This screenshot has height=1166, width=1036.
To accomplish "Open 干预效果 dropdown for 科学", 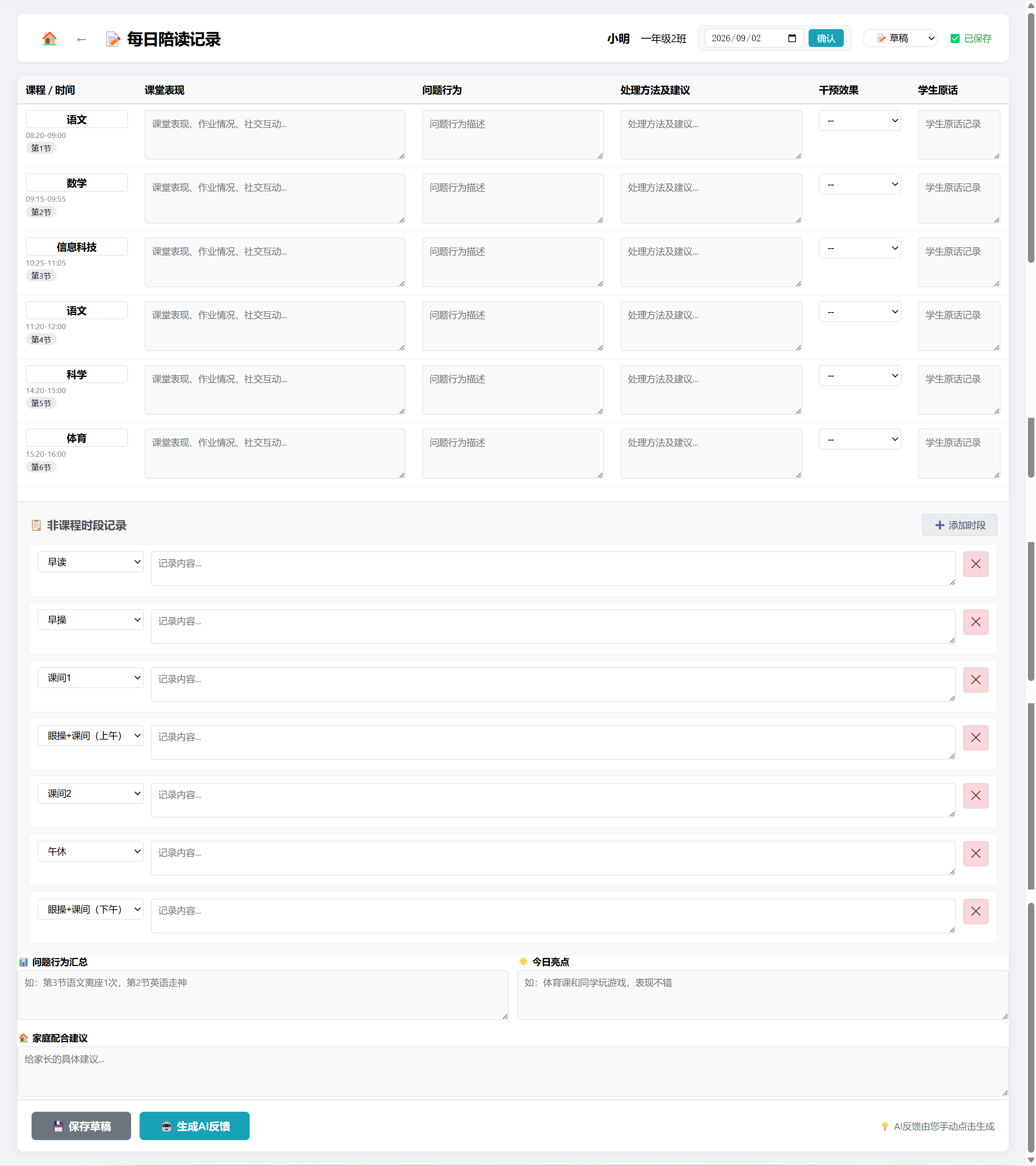I will (x=859, y=375).
